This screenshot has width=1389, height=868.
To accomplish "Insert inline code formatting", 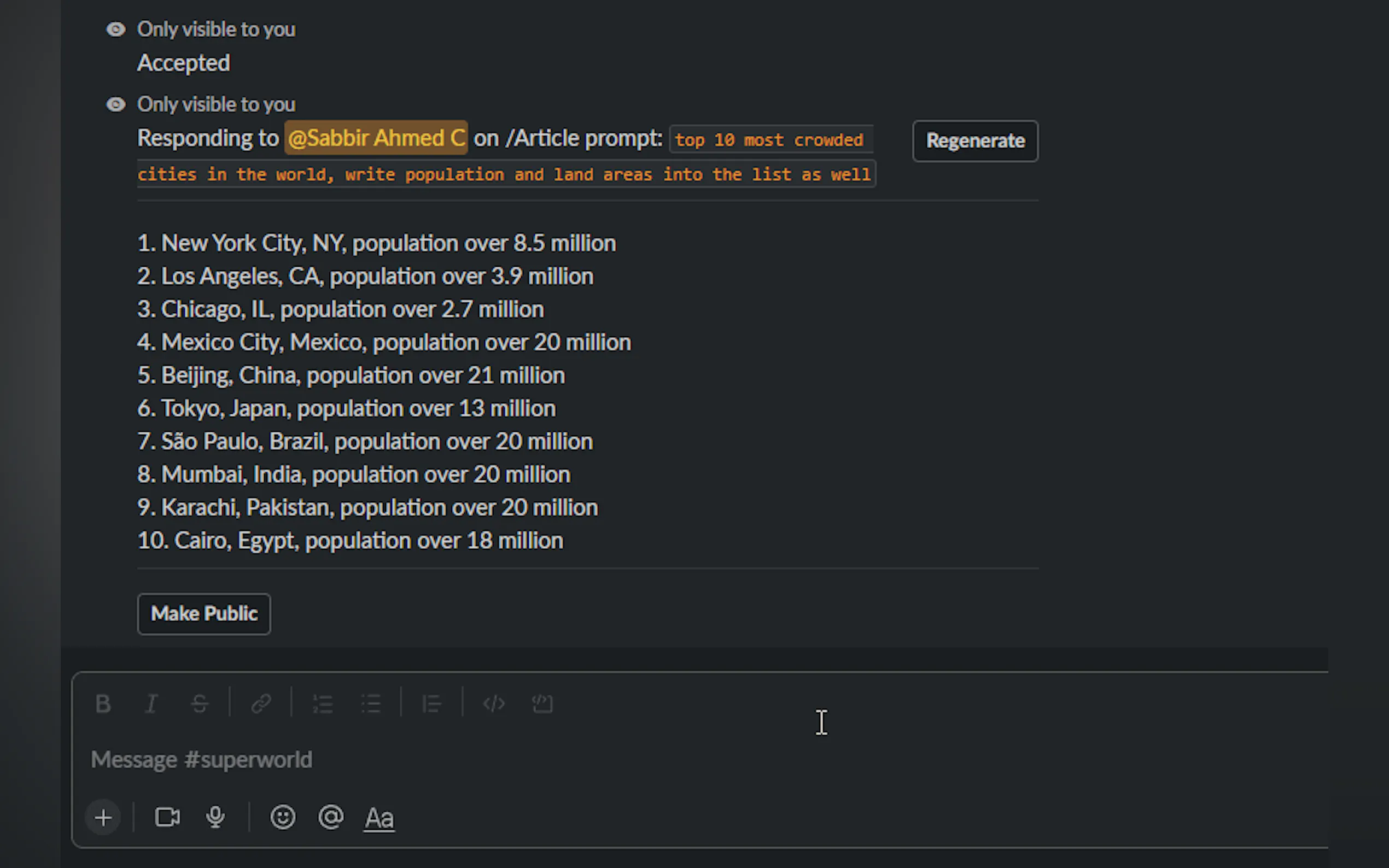I will (x=494, y=703).
